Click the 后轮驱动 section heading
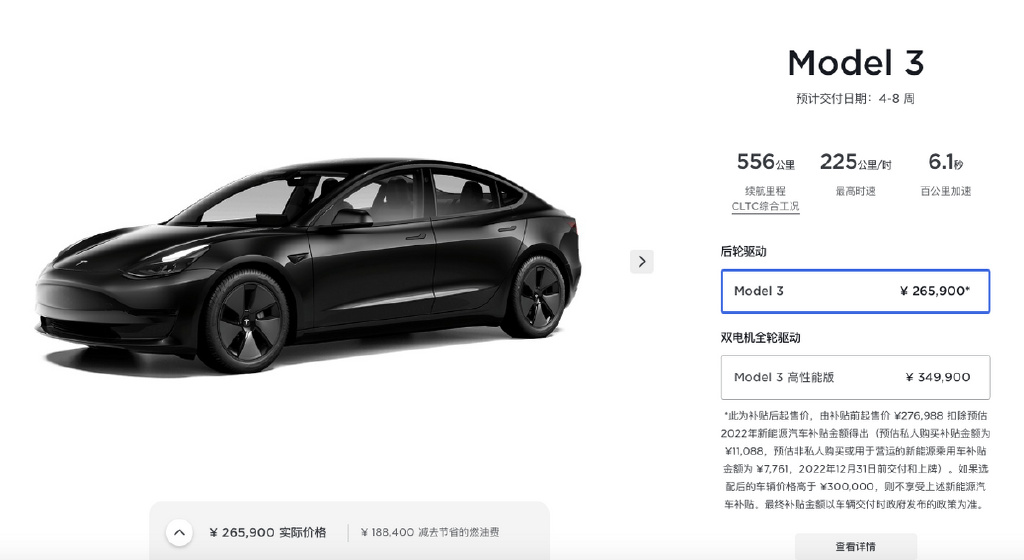1024x560 pixels. point(743,251)
